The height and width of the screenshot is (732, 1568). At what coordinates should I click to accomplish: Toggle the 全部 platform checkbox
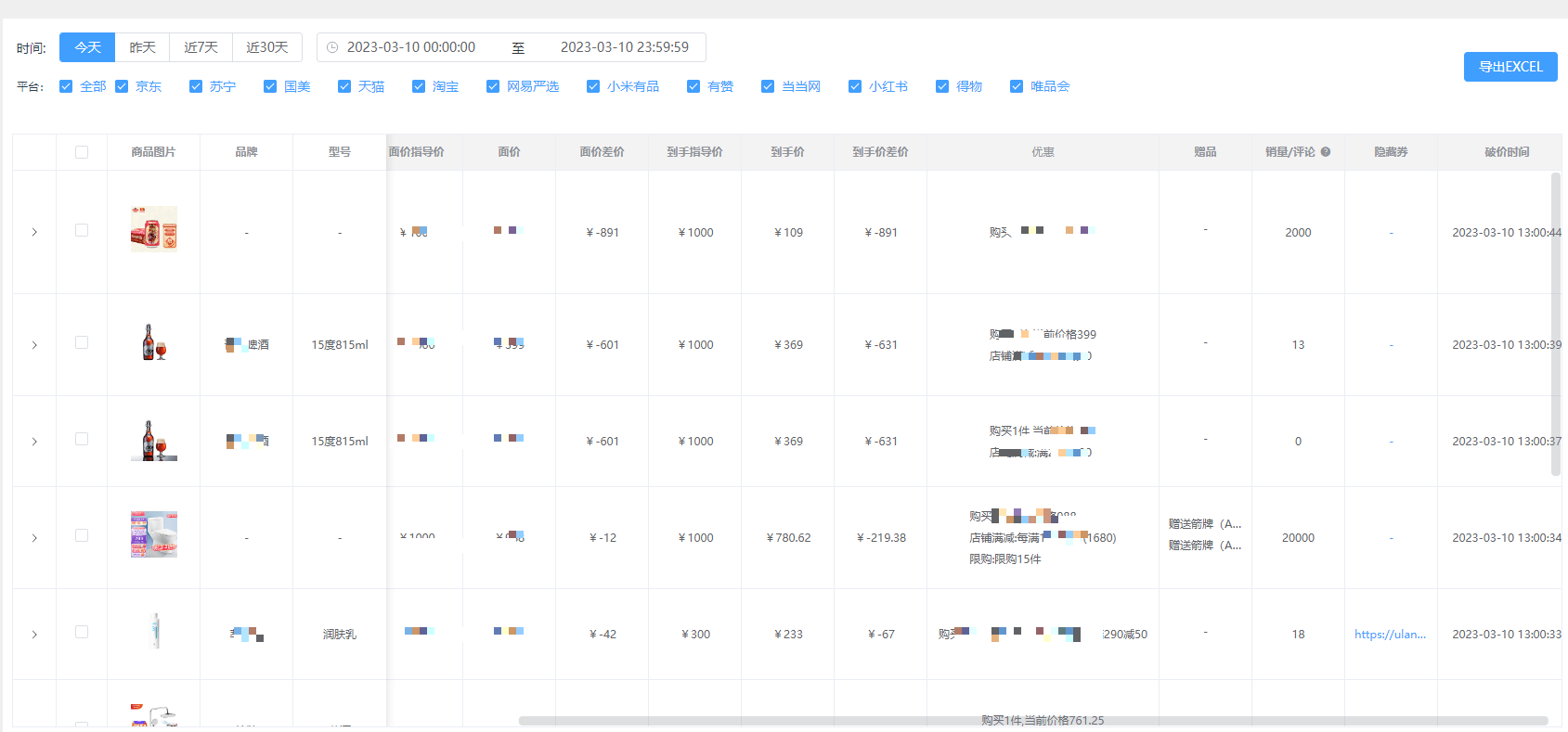pos(66,86)
